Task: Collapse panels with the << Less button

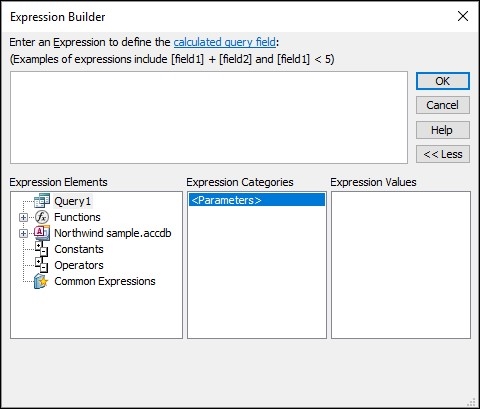Action: coord(443,154)
